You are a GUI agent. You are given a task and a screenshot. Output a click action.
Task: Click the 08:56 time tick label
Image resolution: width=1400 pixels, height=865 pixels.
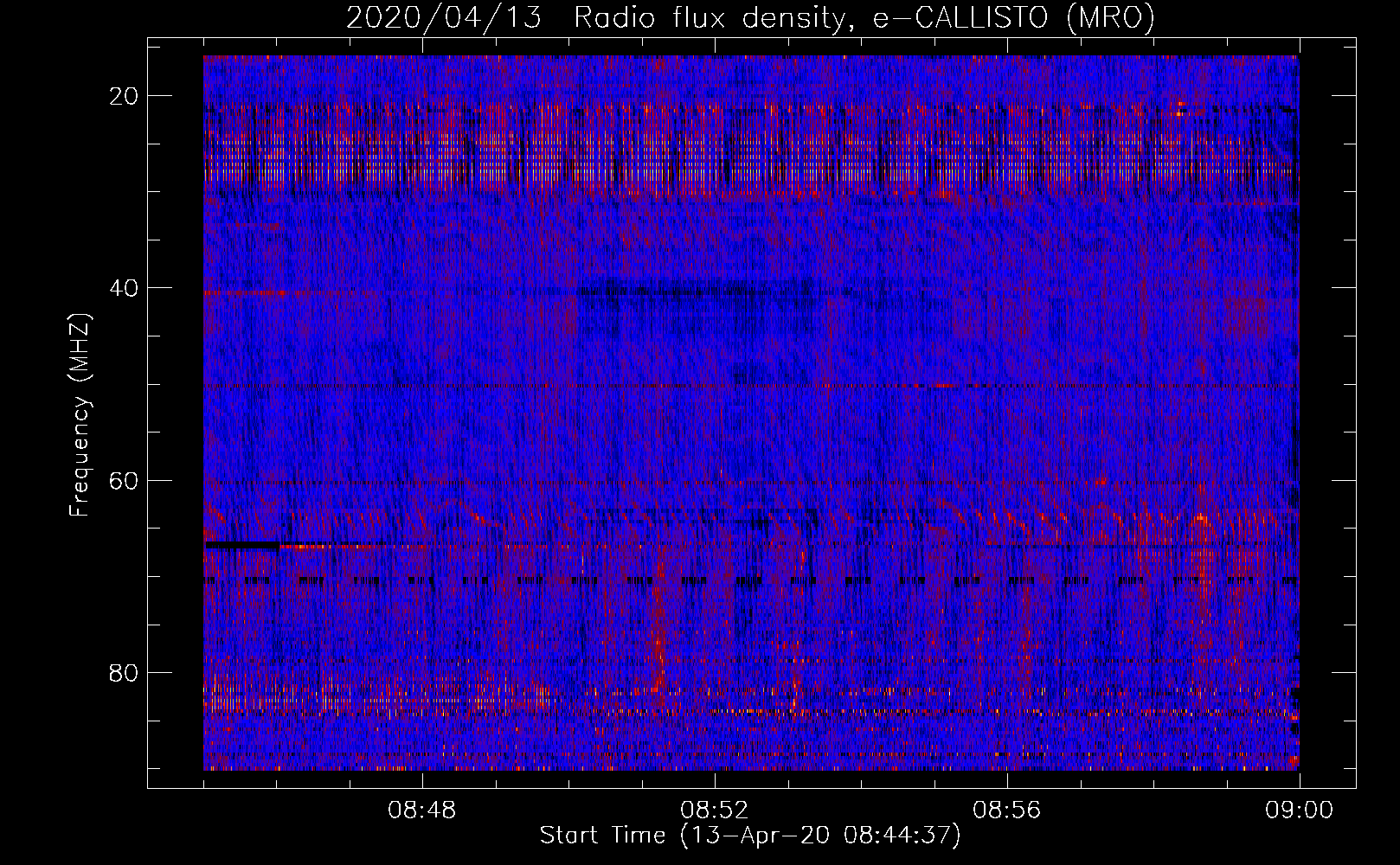point(1007,811)
